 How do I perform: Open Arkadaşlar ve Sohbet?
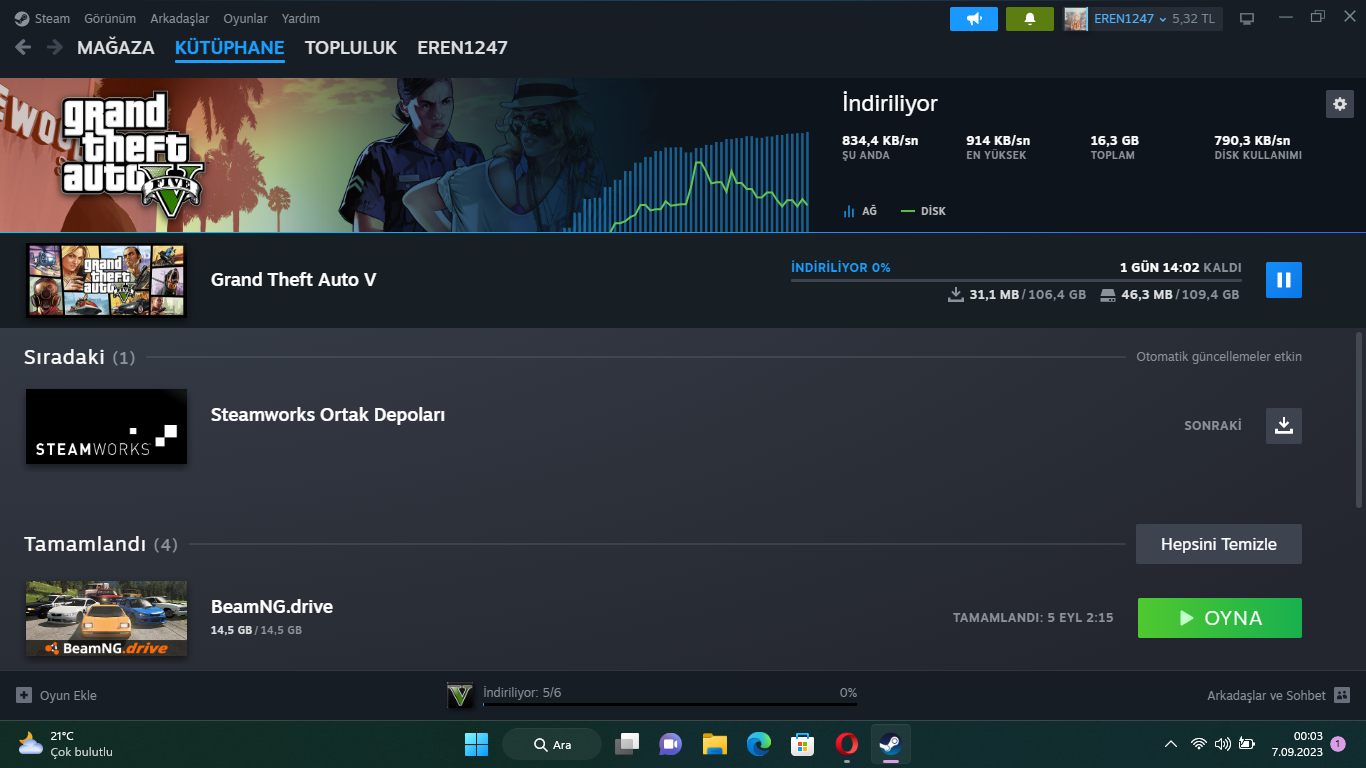tap(1279, 695)
